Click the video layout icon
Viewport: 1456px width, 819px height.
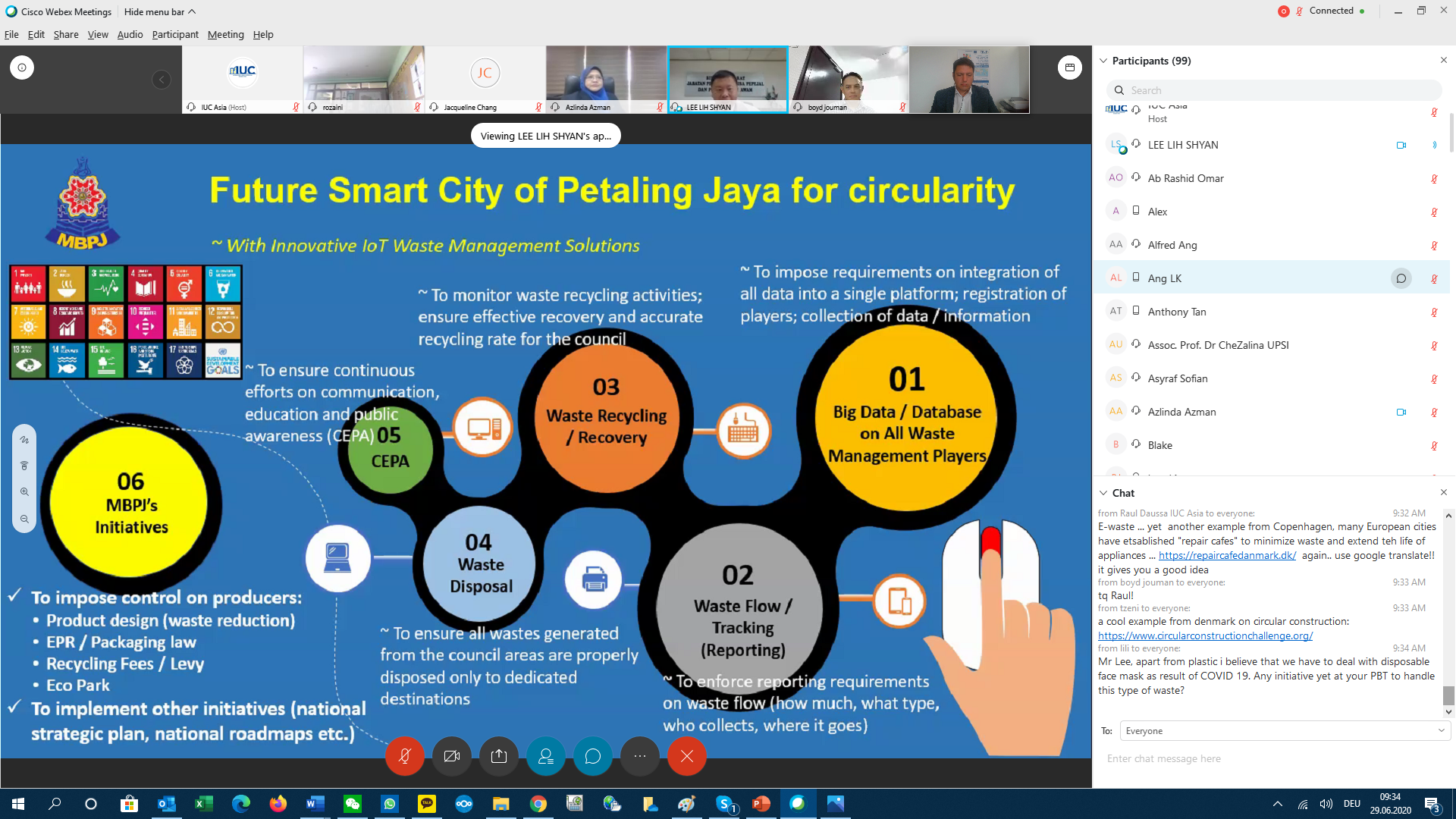point(1069,67)
